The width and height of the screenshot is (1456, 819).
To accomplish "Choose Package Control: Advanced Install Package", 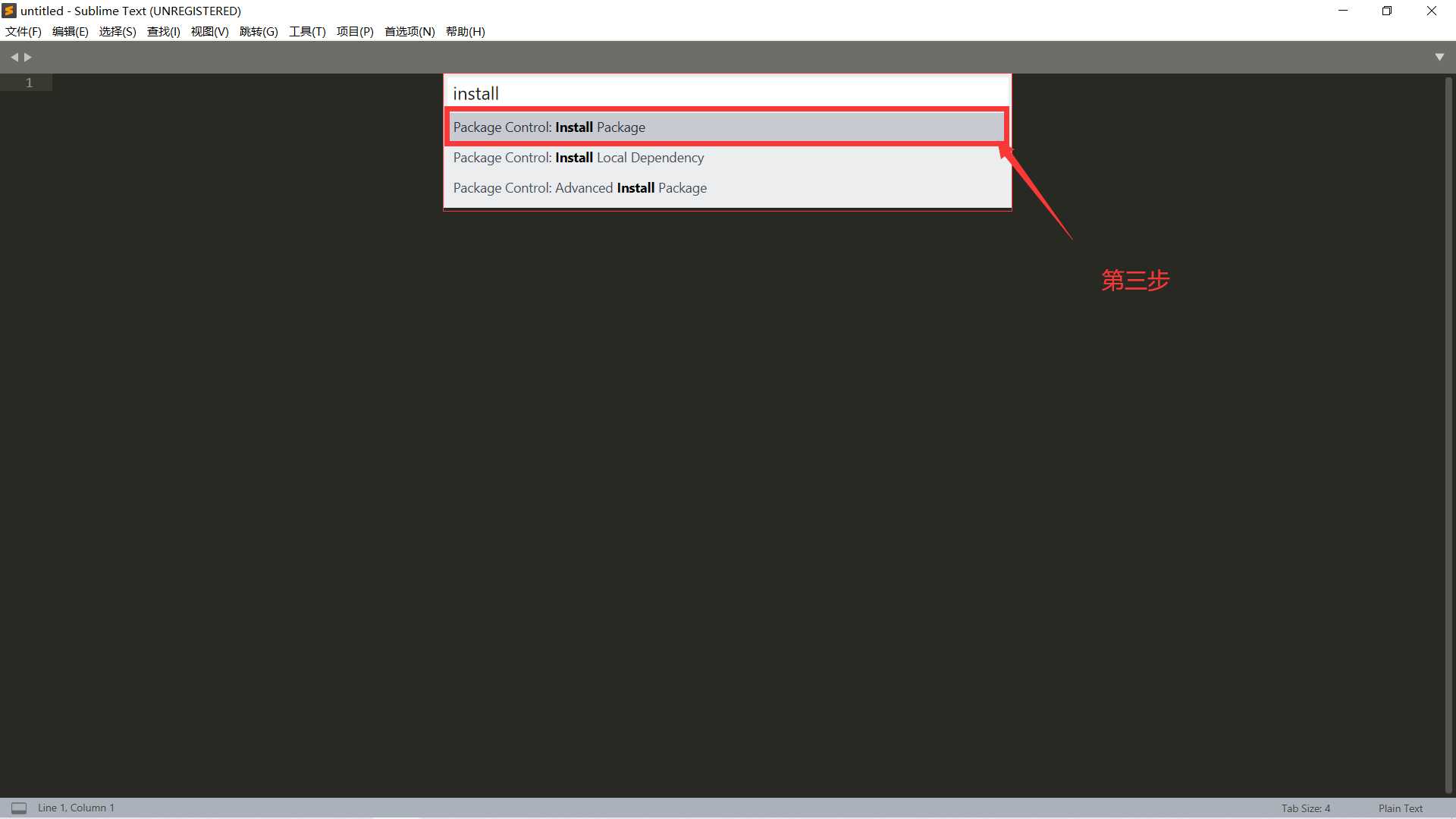I will 727,187.
